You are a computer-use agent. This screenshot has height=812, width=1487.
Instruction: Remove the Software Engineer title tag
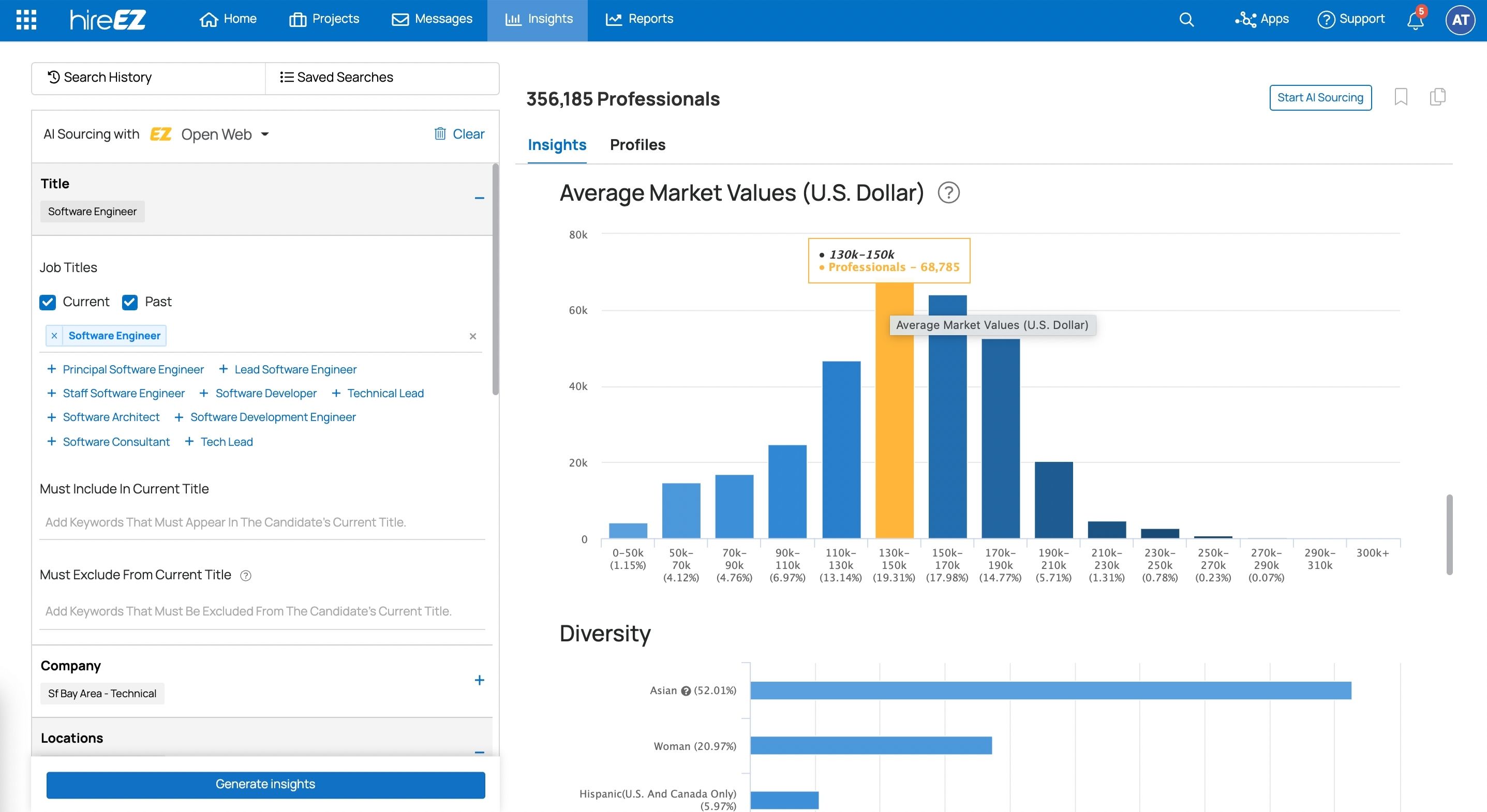point(54,336)
